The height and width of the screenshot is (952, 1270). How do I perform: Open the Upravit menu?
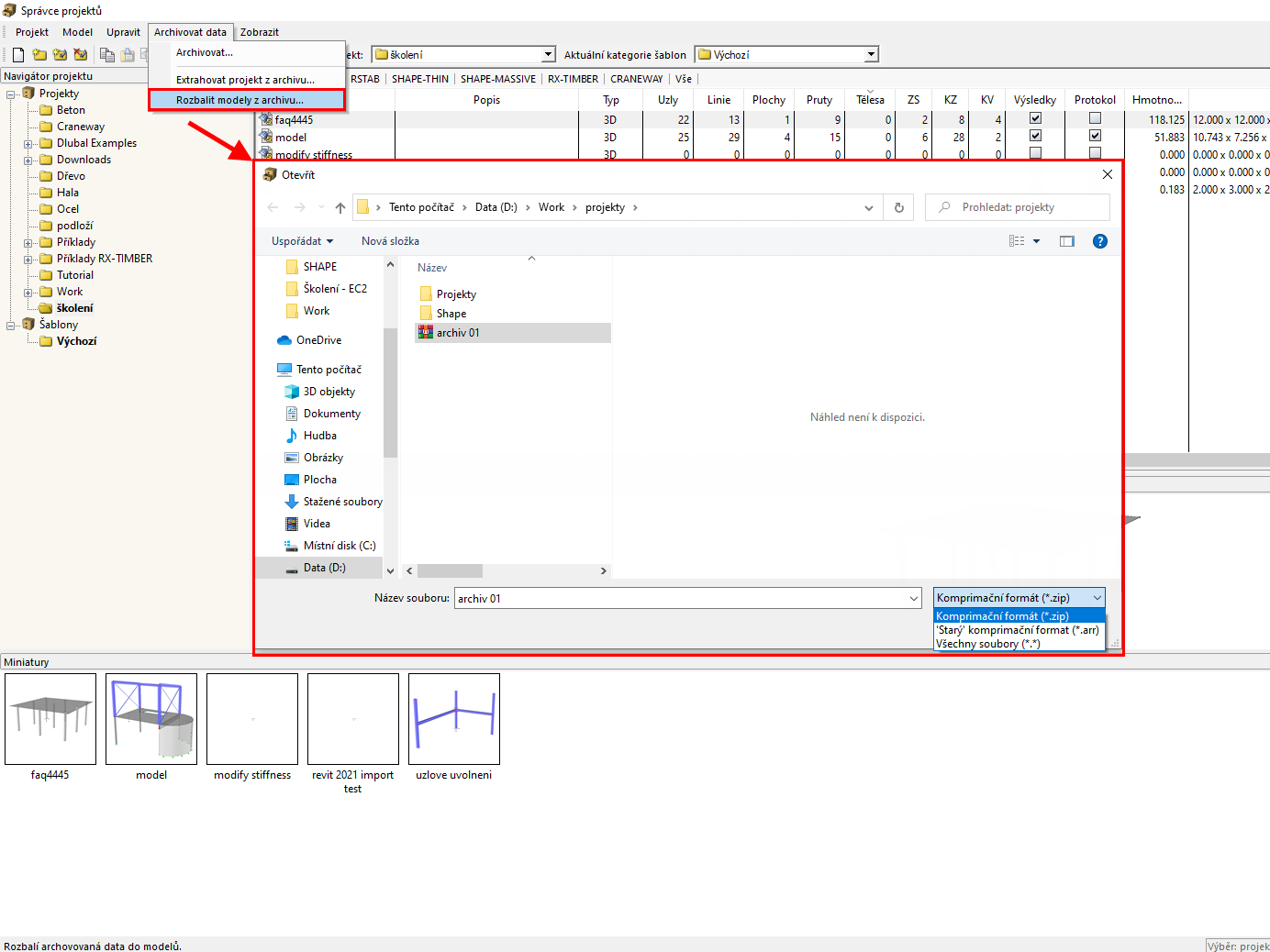(123, 32)
